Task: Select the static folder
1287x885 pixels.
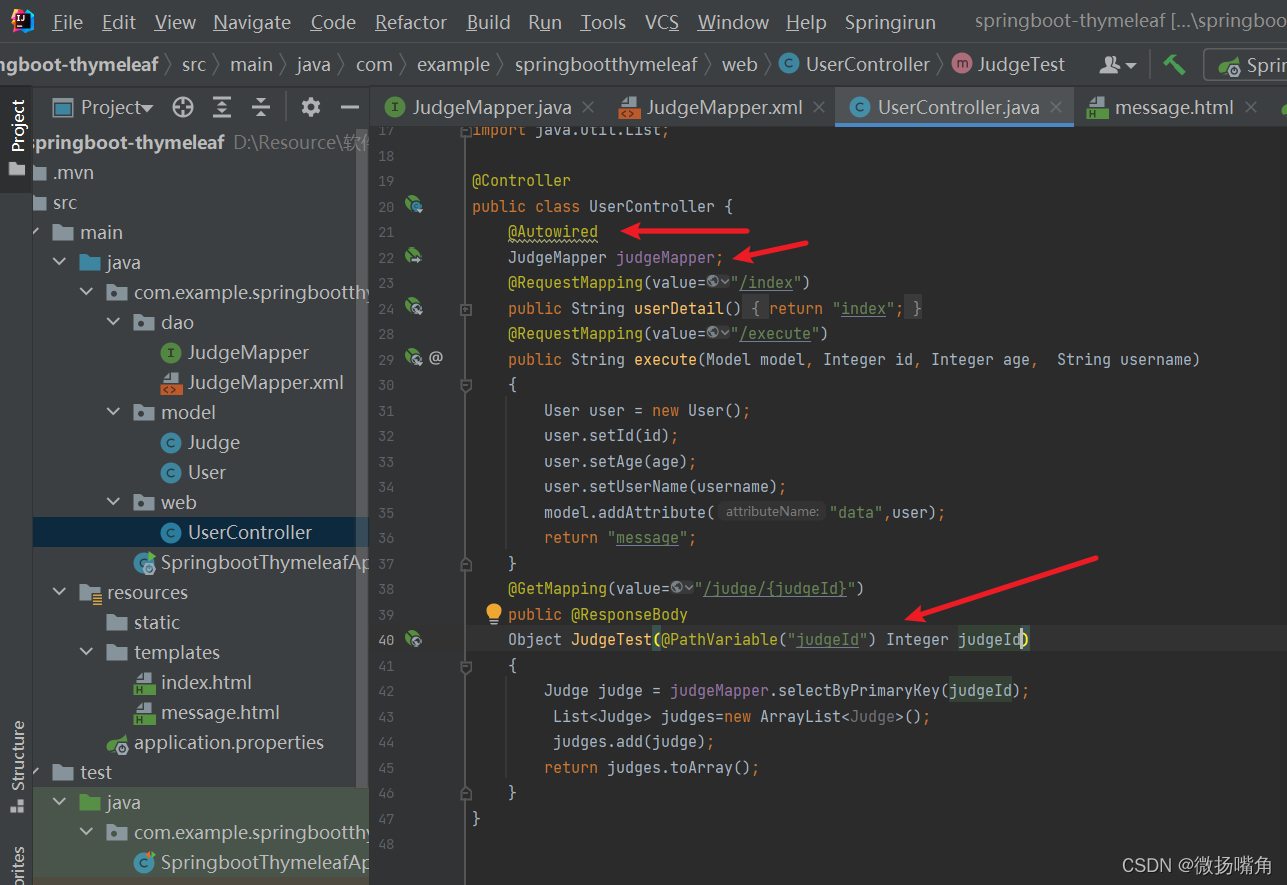Action: point(143,622)
